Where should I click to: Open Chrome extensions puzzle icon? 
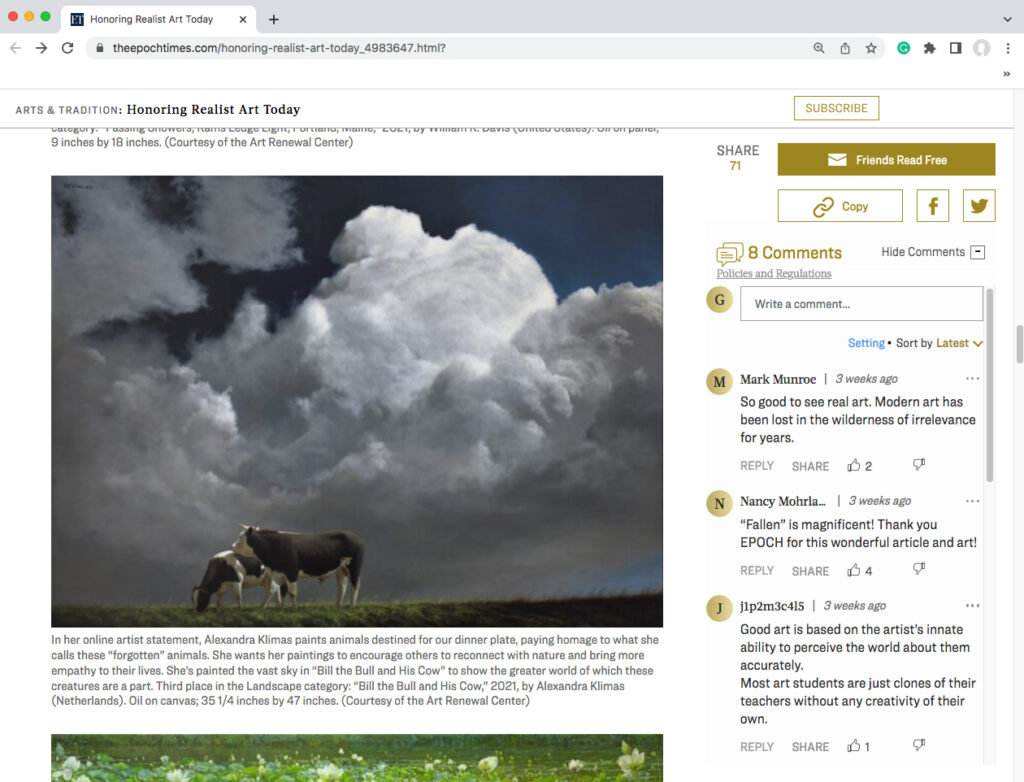tap(929, 48)
